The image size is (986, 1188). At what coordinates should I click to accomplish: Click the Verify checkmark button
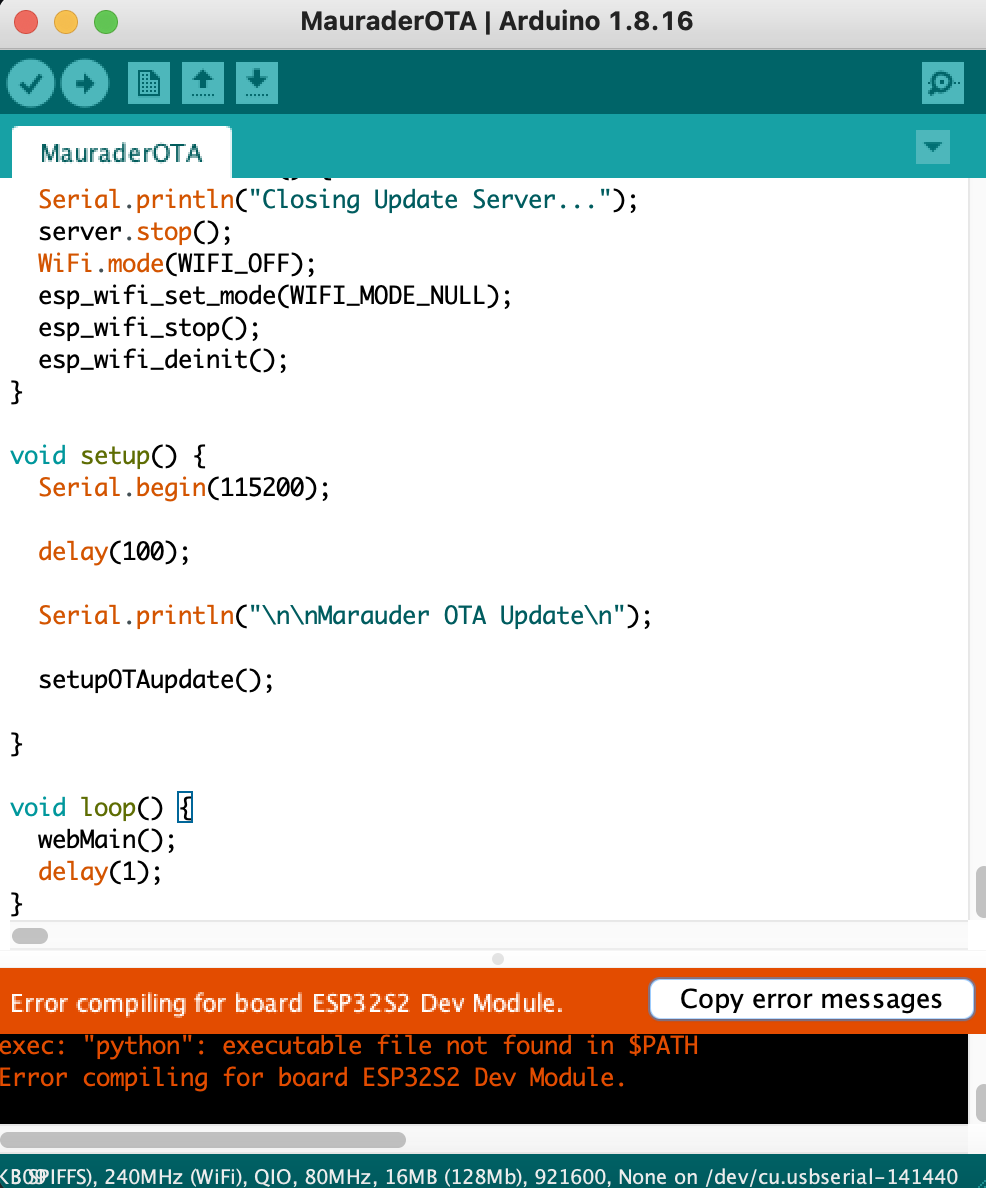coord(30,83)
